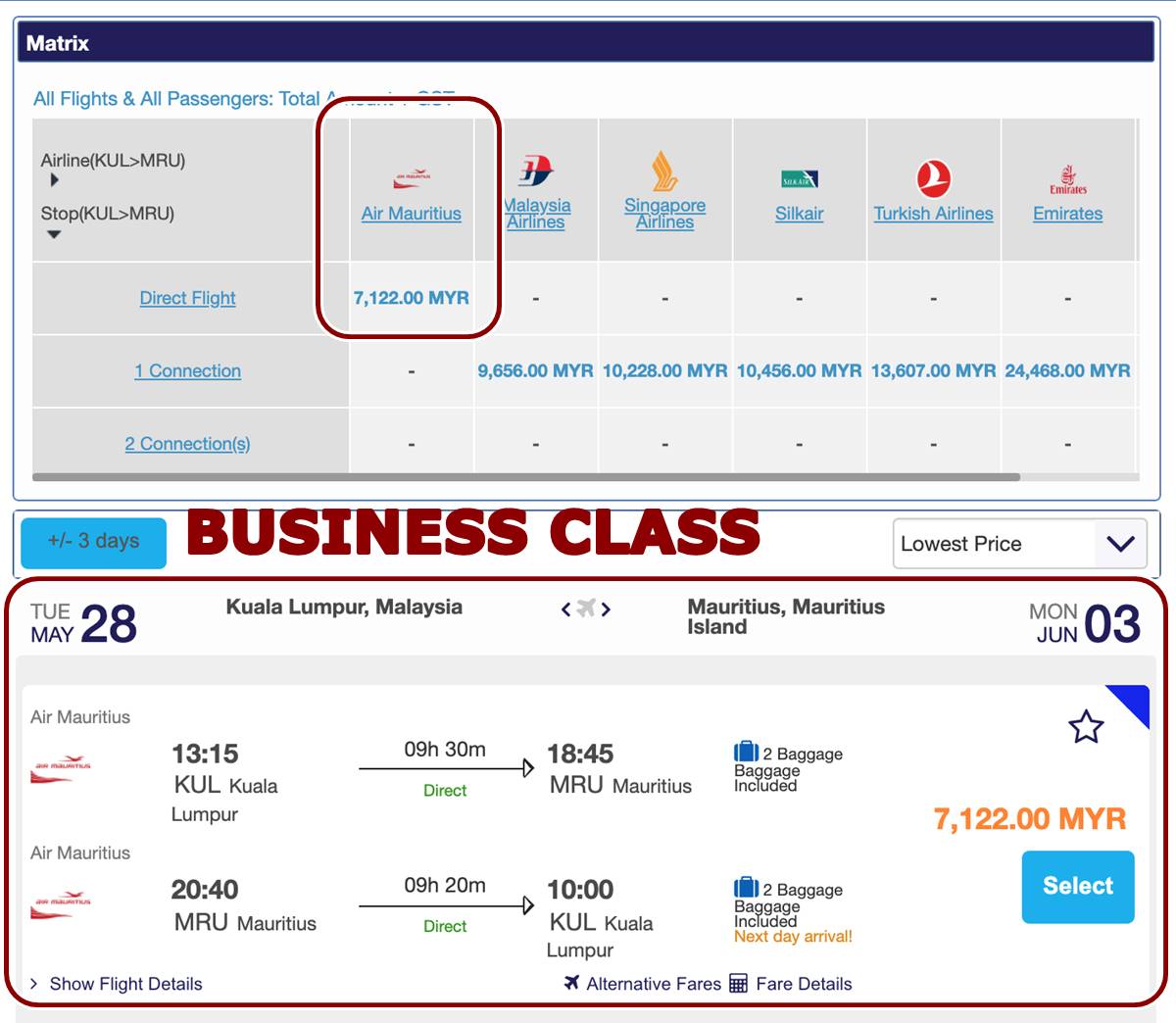Select the 13,607.00 MYR Turkish Airlines fare
1176x1023 pixels.
(x=933, y=370)
